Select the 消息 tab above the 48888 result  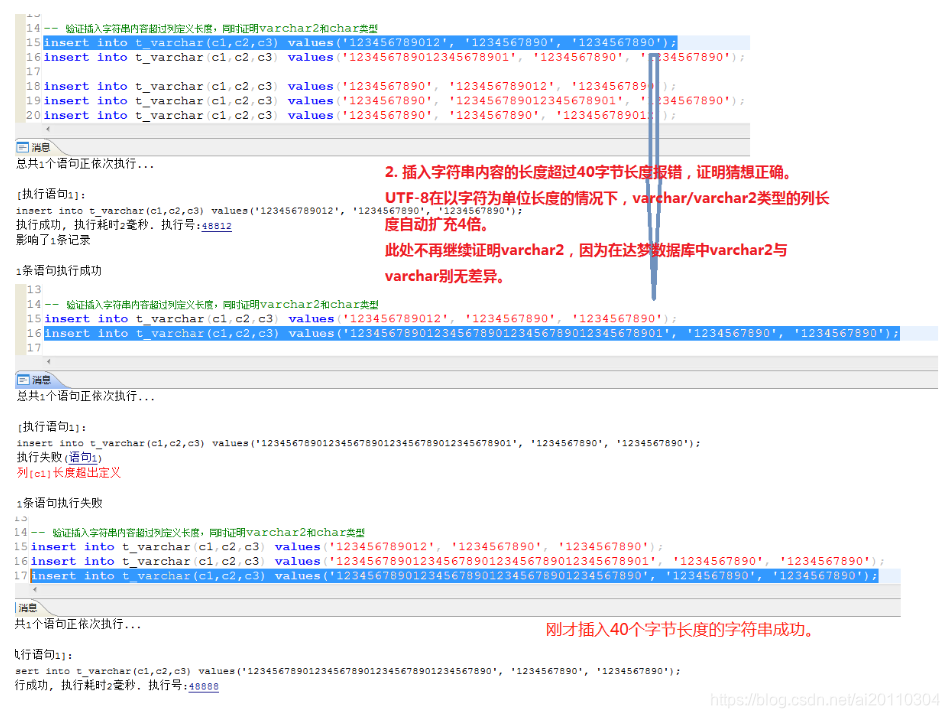(28, 607)
